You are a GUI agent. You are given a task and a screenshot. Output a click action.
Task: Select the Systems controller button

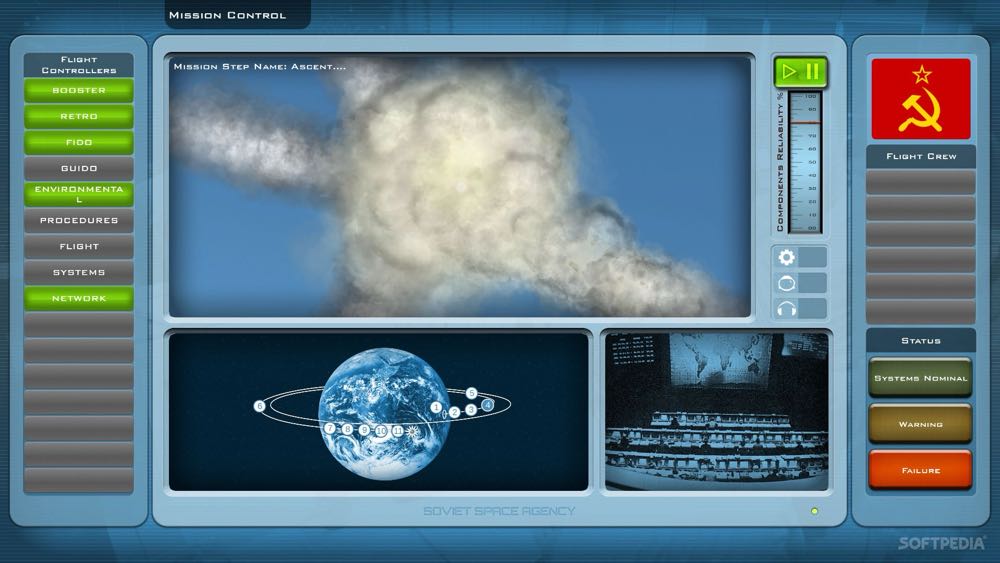79,272
